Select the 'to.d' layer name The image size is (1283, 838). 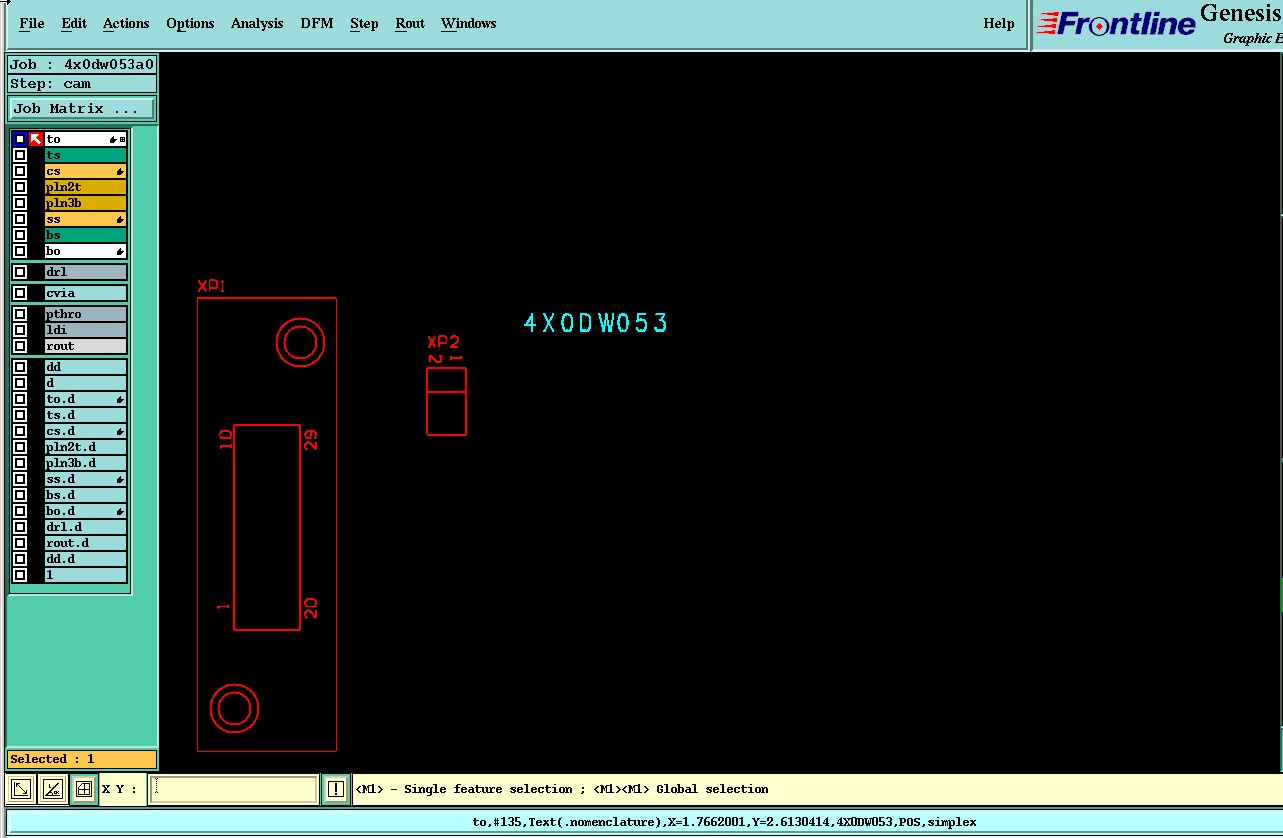(x=86, y=399)
